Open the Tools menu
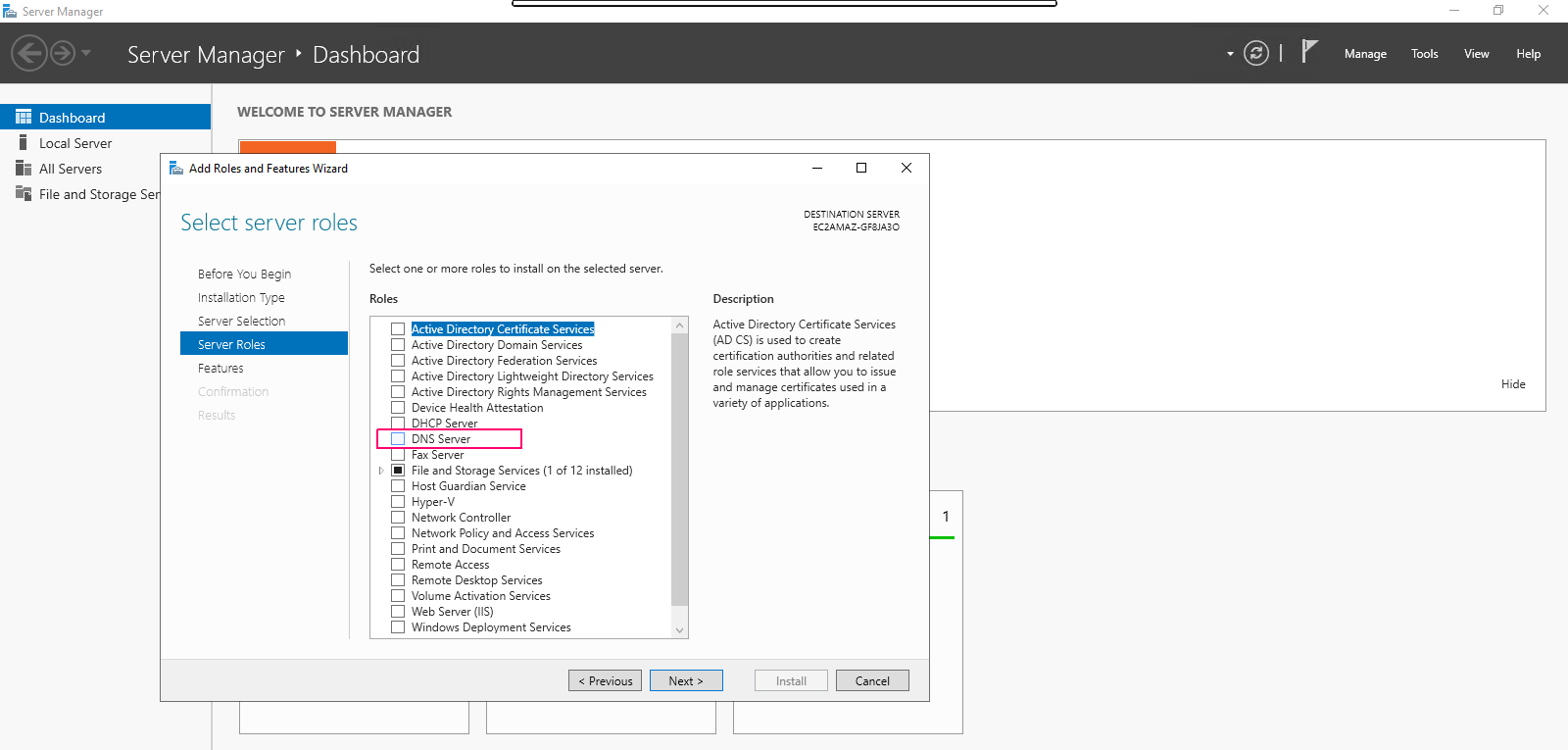Viewport: 1568px width, 750px height. pyautogui.click(x=1425, y=54)
